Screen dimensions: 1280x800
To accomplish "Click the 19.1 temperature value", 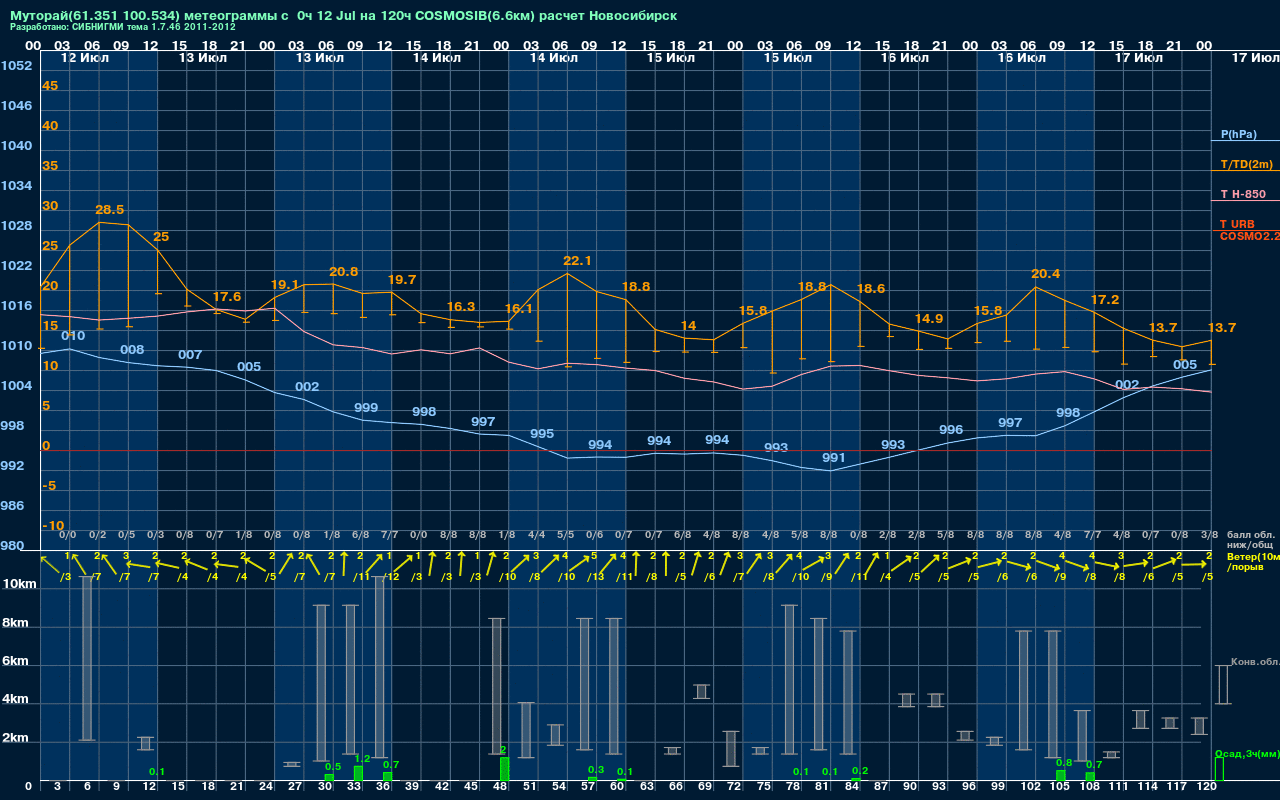I will point(285,285).
